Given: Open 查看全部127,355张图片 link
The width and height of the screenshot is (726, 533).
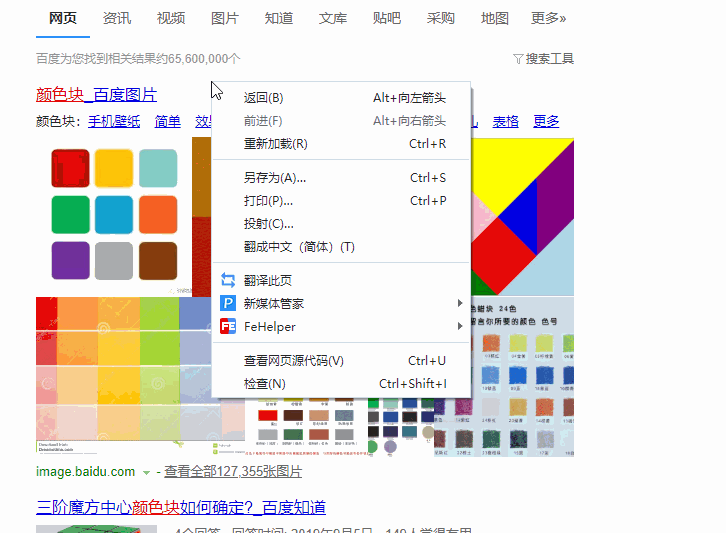Looking at the screenshot, I should (x=233, y=472).
